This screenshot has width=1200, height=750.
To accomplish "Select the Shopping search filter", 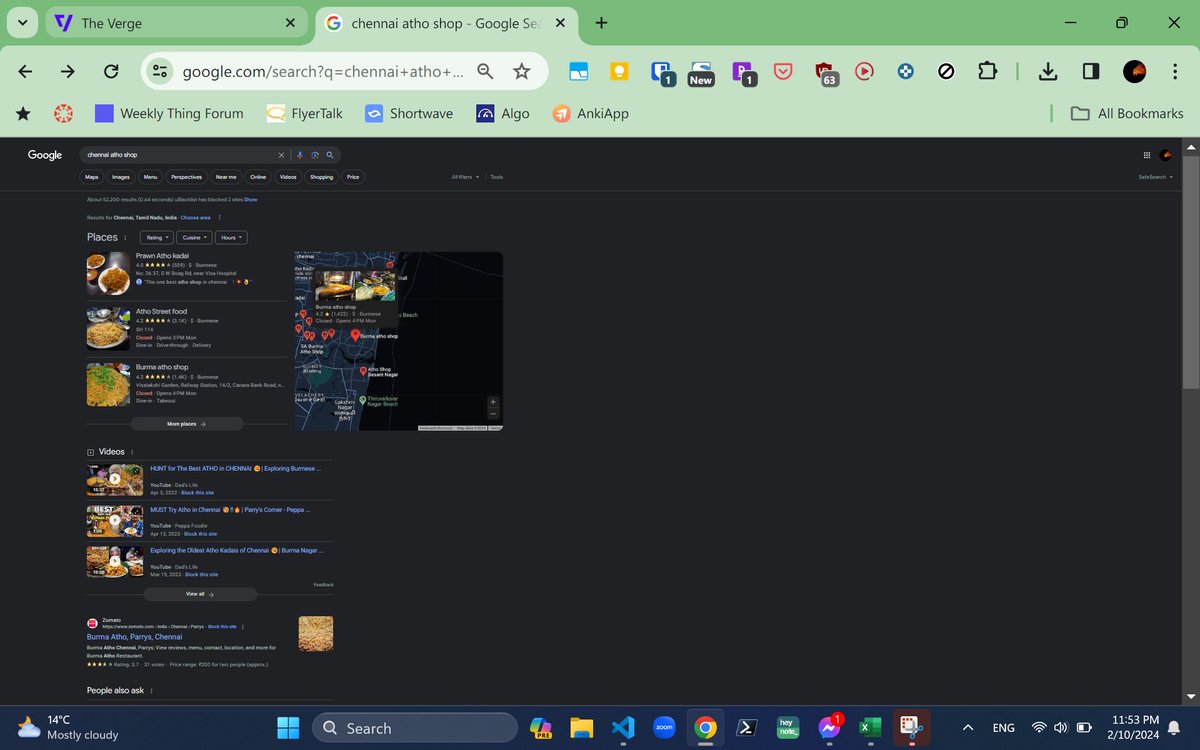I will tap(321, 177).
